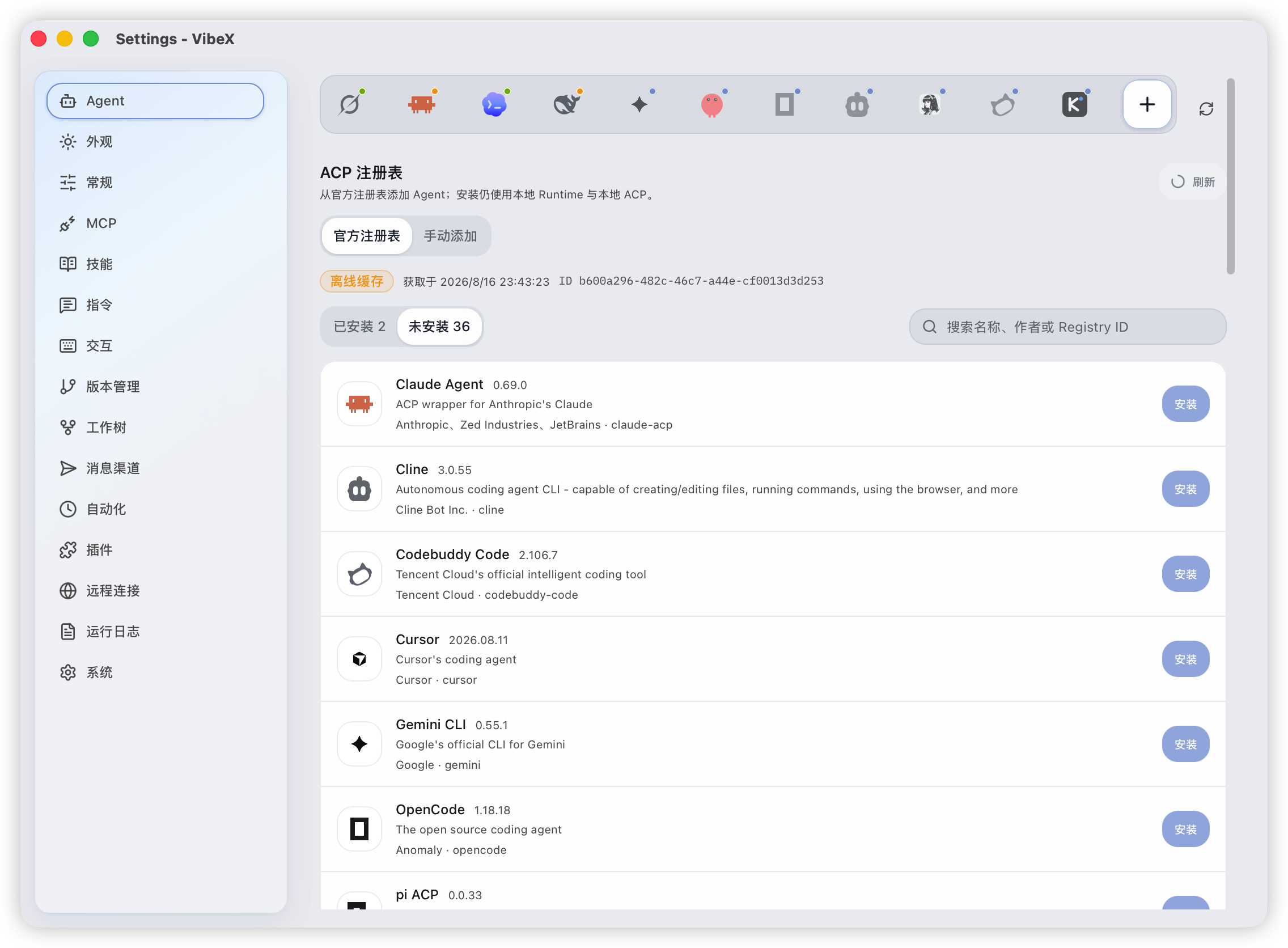This screenshot has height=948, width=1288.
Task: Click the plus button to add an agent
Action: pyautogui.click(x=1147, y=104)
